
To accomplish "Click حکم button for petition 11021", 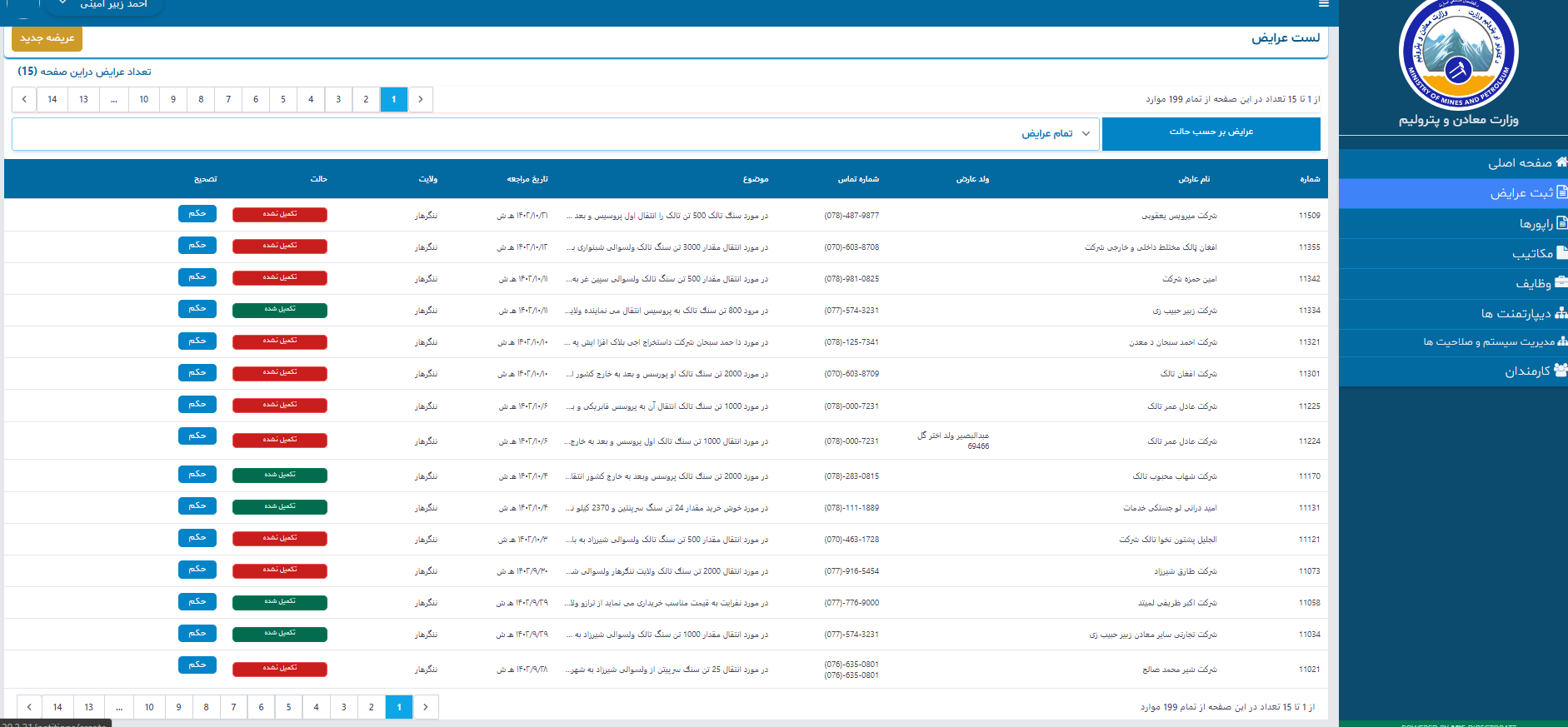I will 197,665.
